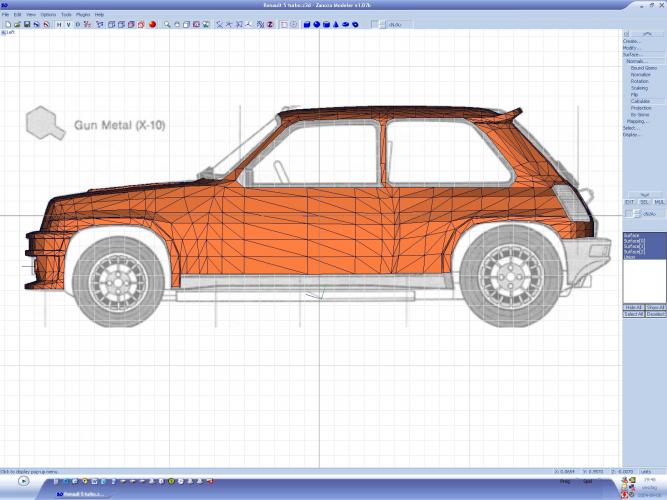Click the blue cone primitive icon

coord(335,24)
